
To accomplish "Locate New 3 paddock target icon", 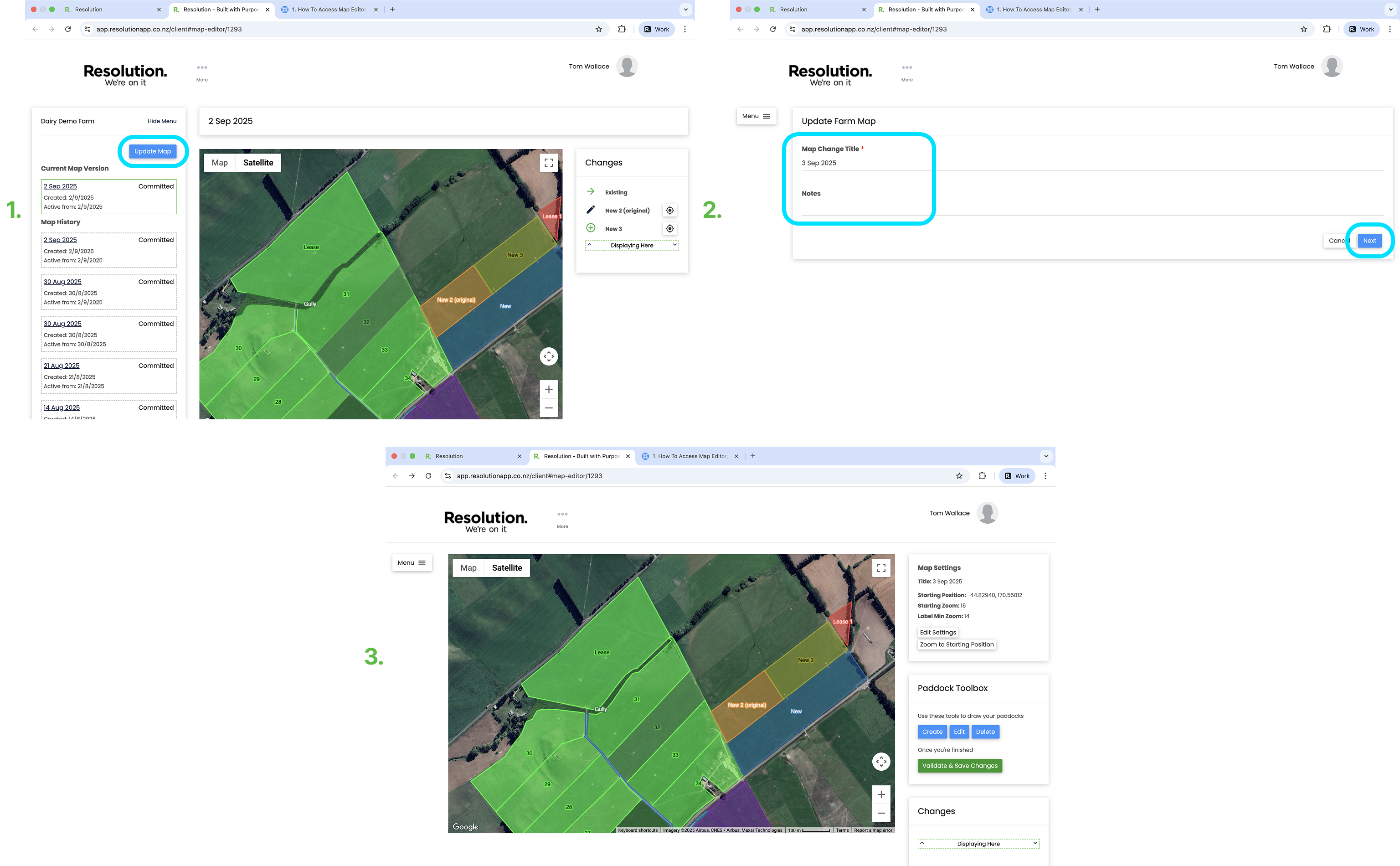I will 669,229.
